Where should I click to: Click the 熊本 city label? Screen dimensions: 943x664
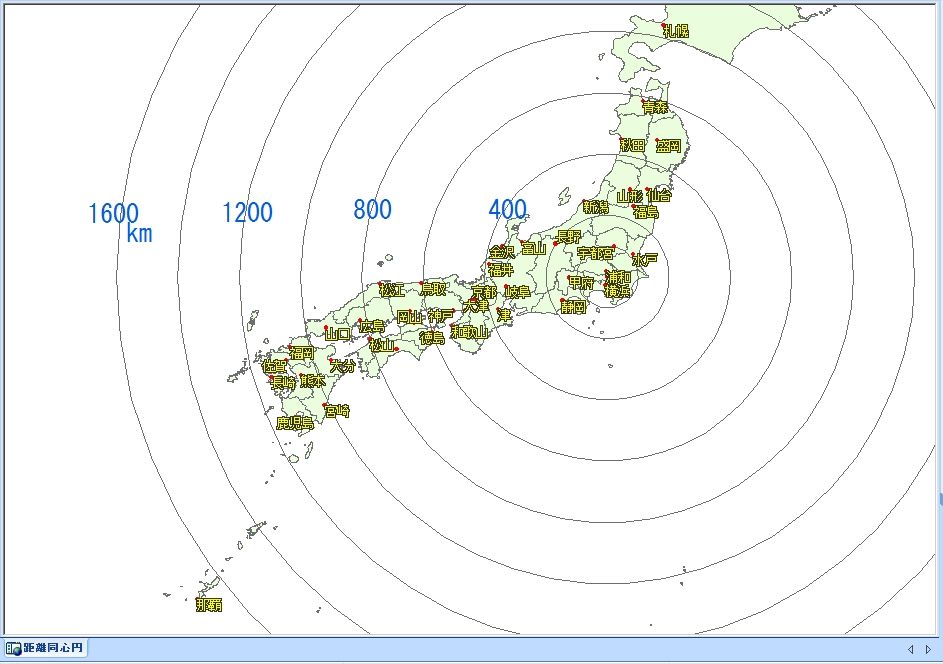click(313, 381)
